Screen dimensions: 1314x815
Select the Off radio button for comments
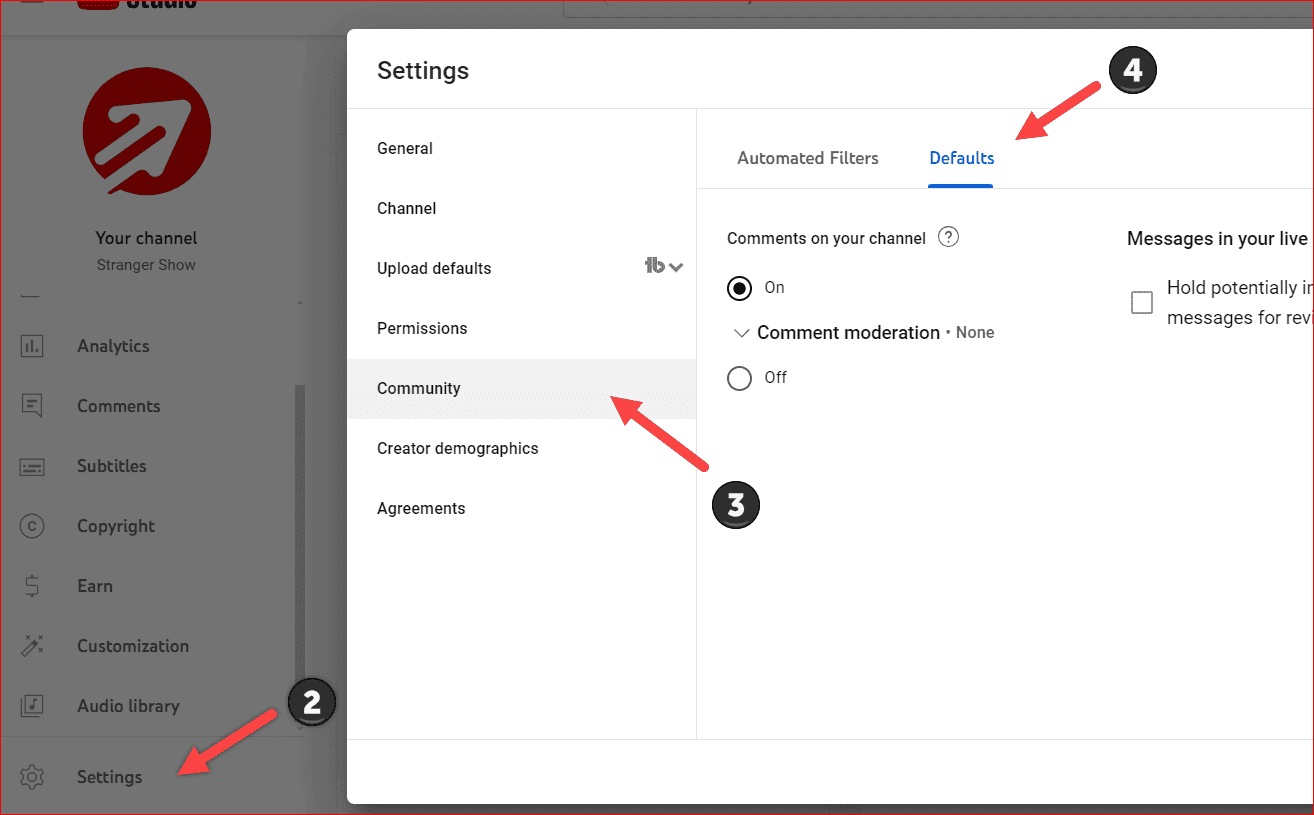pyautogui.click(x=739, y=378)
